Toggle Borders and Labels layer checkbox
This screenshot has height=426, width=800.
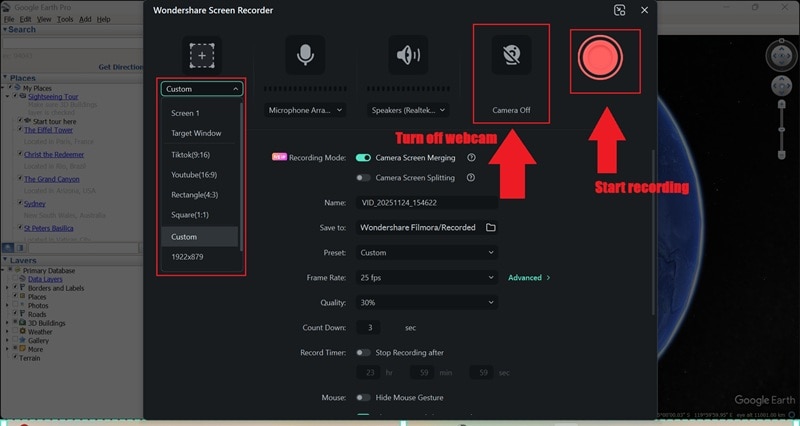coord(15,288)
